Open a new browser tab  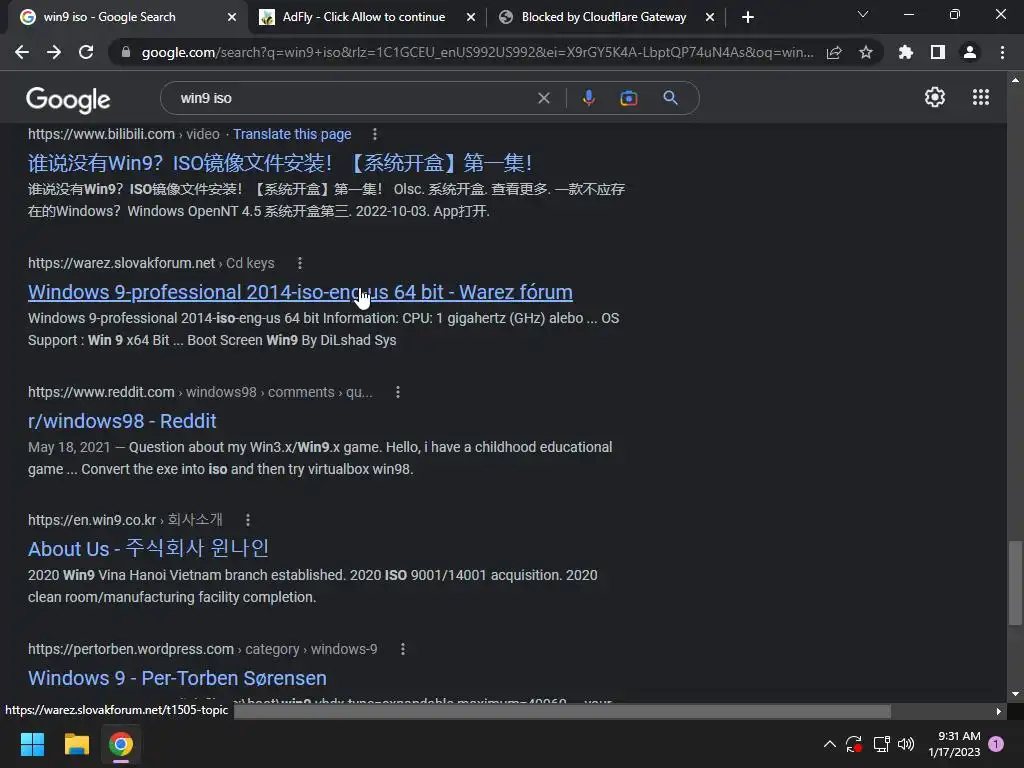(748, 17)
